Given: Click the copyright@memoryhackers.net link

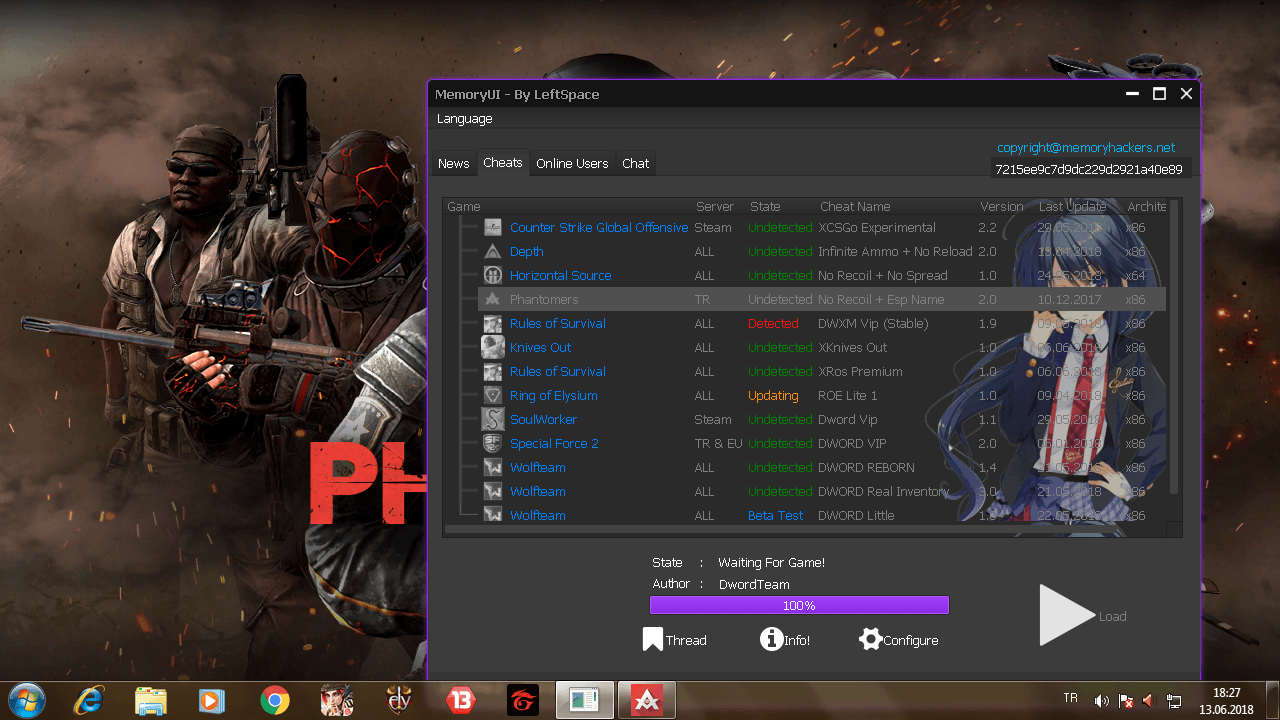Looking at the screenshot, I should click(x=1086, y=147).
